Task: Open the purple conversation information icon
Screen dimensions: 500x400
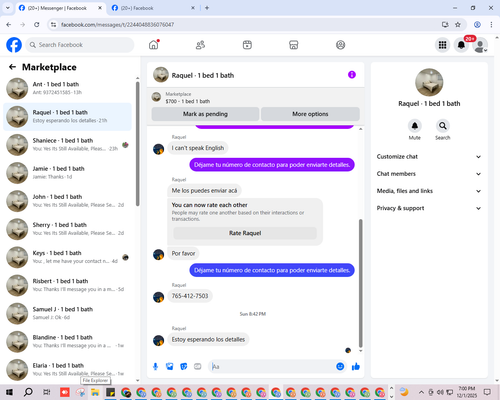Action: click(352, 75)
